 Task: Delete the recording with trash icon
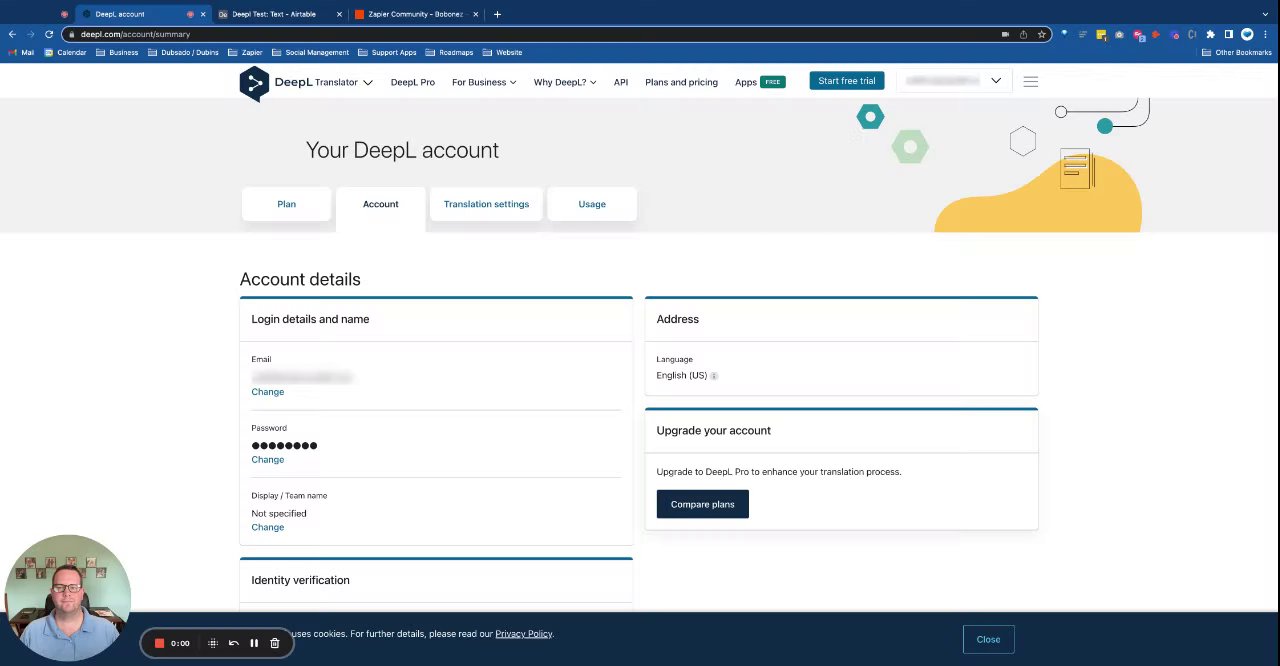pos(275,643)
